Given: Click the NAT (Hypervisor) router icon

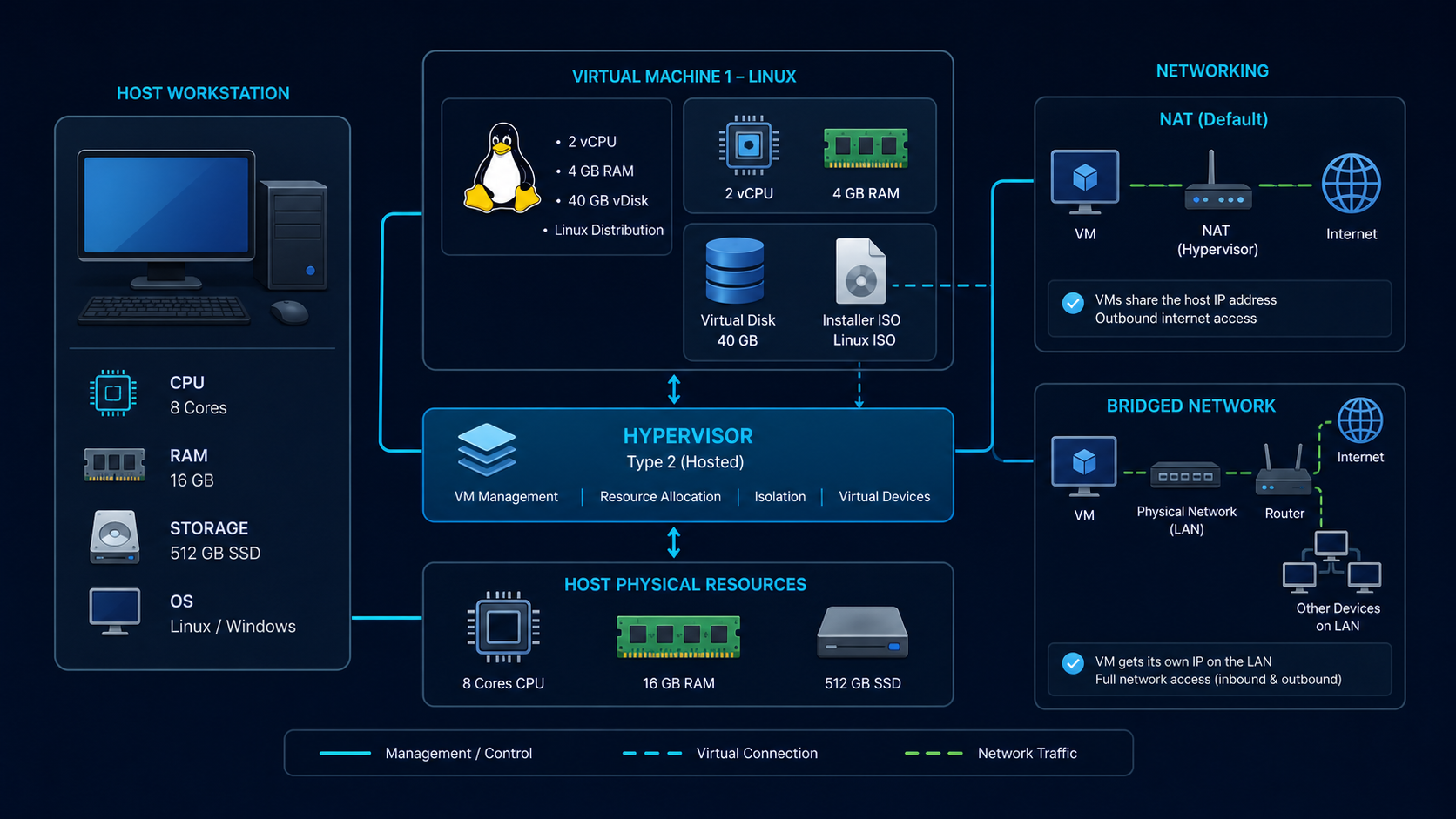Looking at the screenshot, I should click(1217, 181).
